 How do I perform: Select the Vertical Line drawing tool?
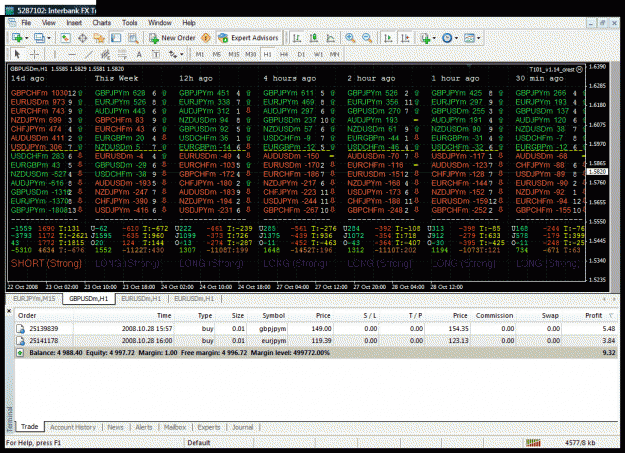click(x=55, y=54)
